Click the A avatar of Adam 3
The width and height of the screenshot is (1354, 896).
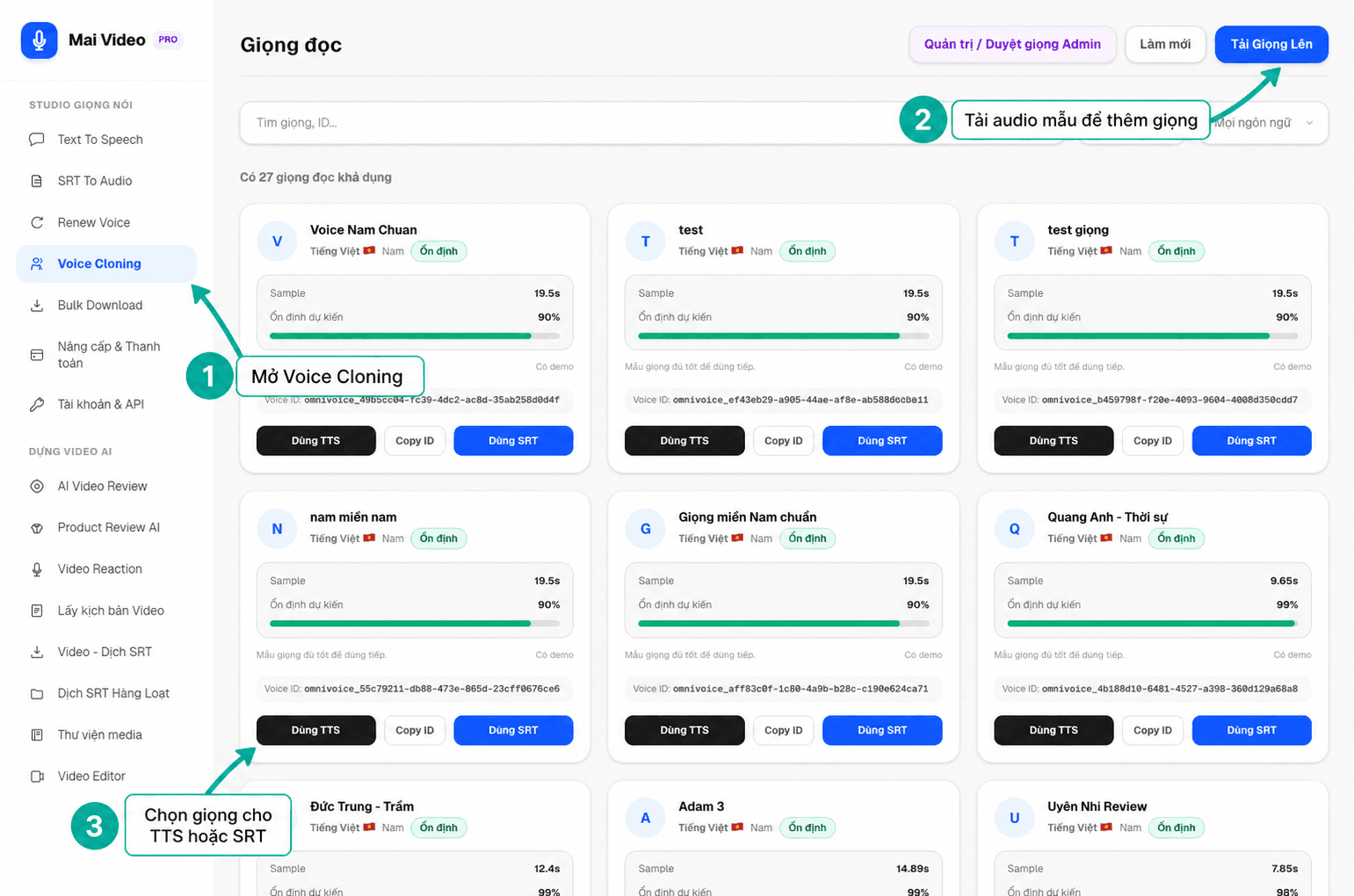coord(645,817)
